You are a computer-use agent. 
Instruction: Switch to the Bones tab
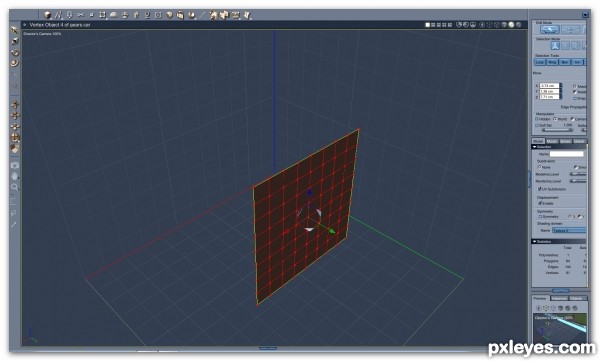pyautogui.click(x=565, y=141)
